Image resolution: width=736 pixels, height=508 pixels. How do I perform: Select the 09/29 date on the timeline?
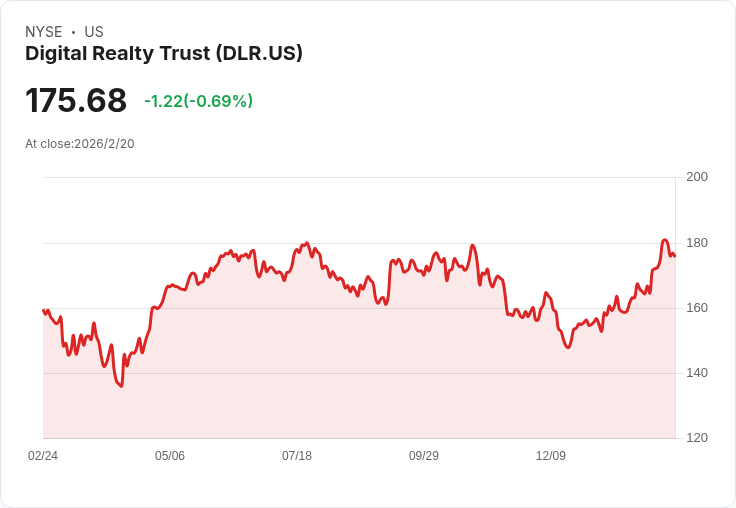pos(424,456)
